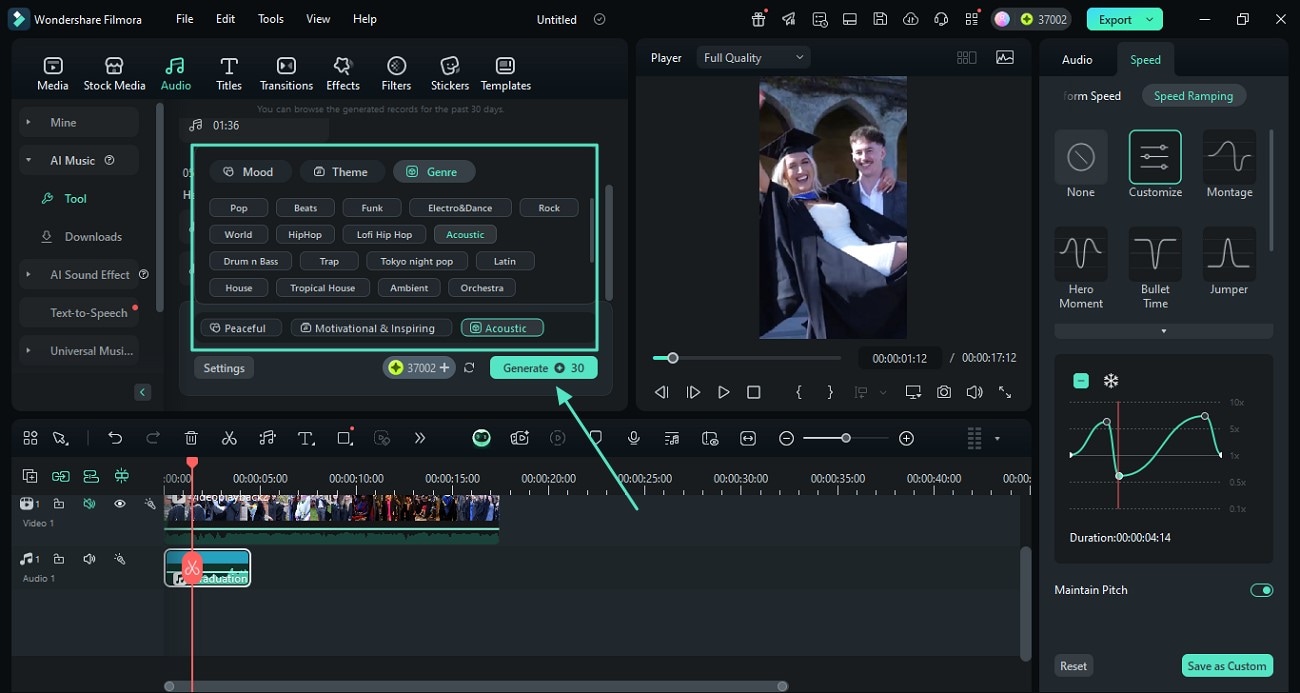Select the Tropical House genre tag
This screenshot has width=1300, height=693.
point(322,288)
